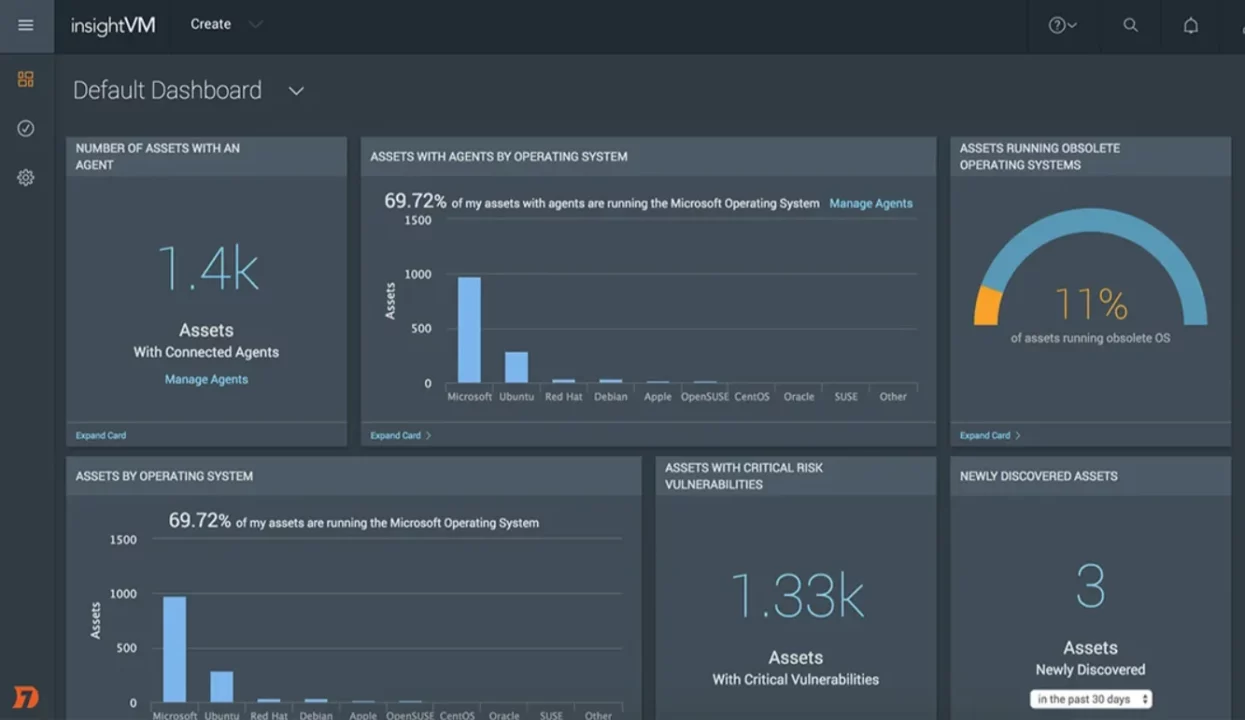The width and height of the screenshot is (1245, 720).
Task: Open settings via the gear icon
Action: pos(26,177)
